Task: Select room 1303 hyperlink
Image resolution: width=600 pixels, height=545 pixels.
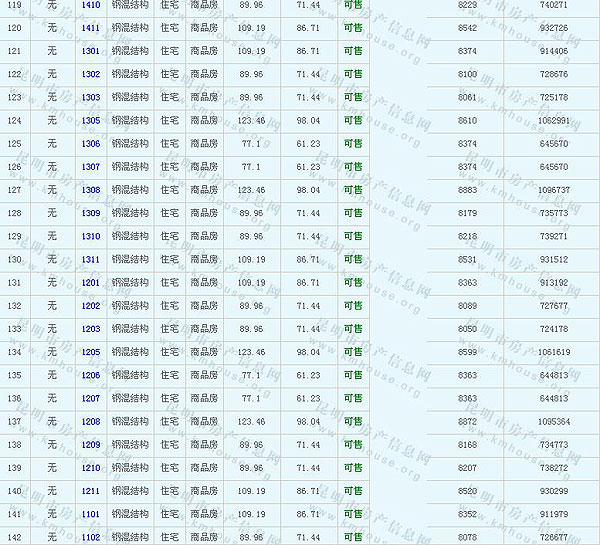Action: pyautogui.click(x=91, y=97)
